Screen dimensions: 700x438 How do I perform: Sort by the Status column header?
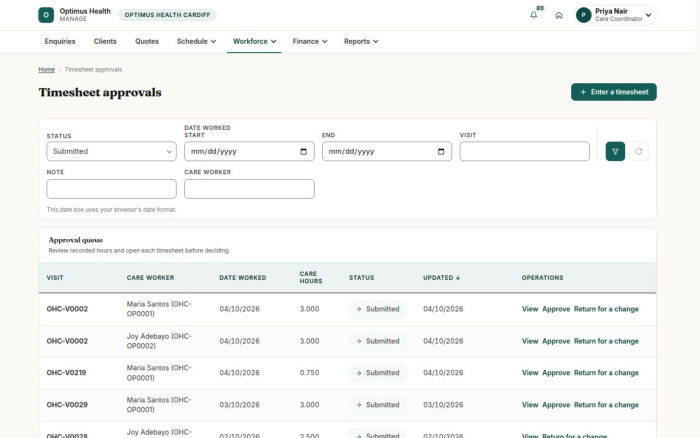tap(362, 278)
